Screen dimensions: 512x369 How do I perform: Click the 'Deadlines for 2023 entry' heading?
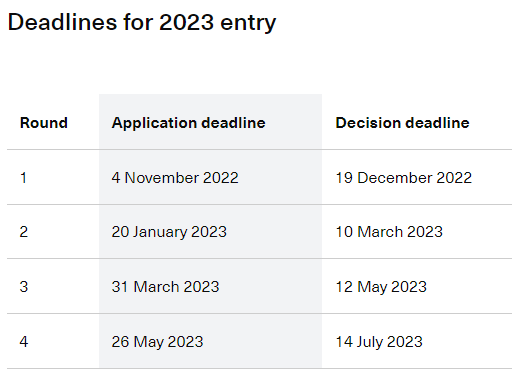point(142,23)
